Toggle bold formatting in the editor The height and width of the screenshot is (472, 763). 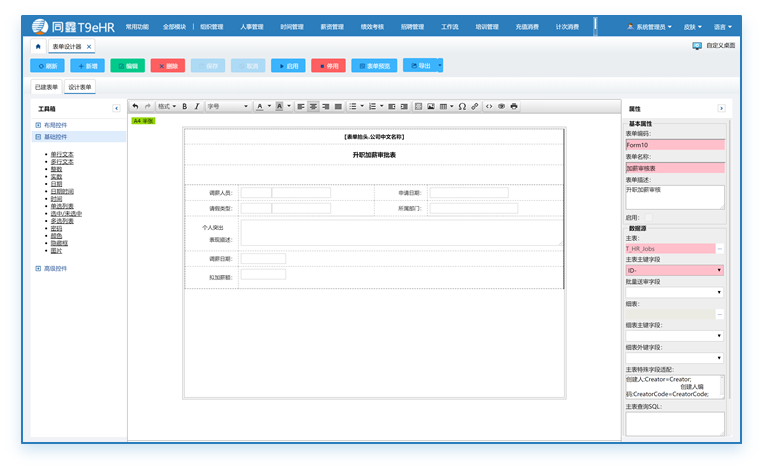(185, 106)
